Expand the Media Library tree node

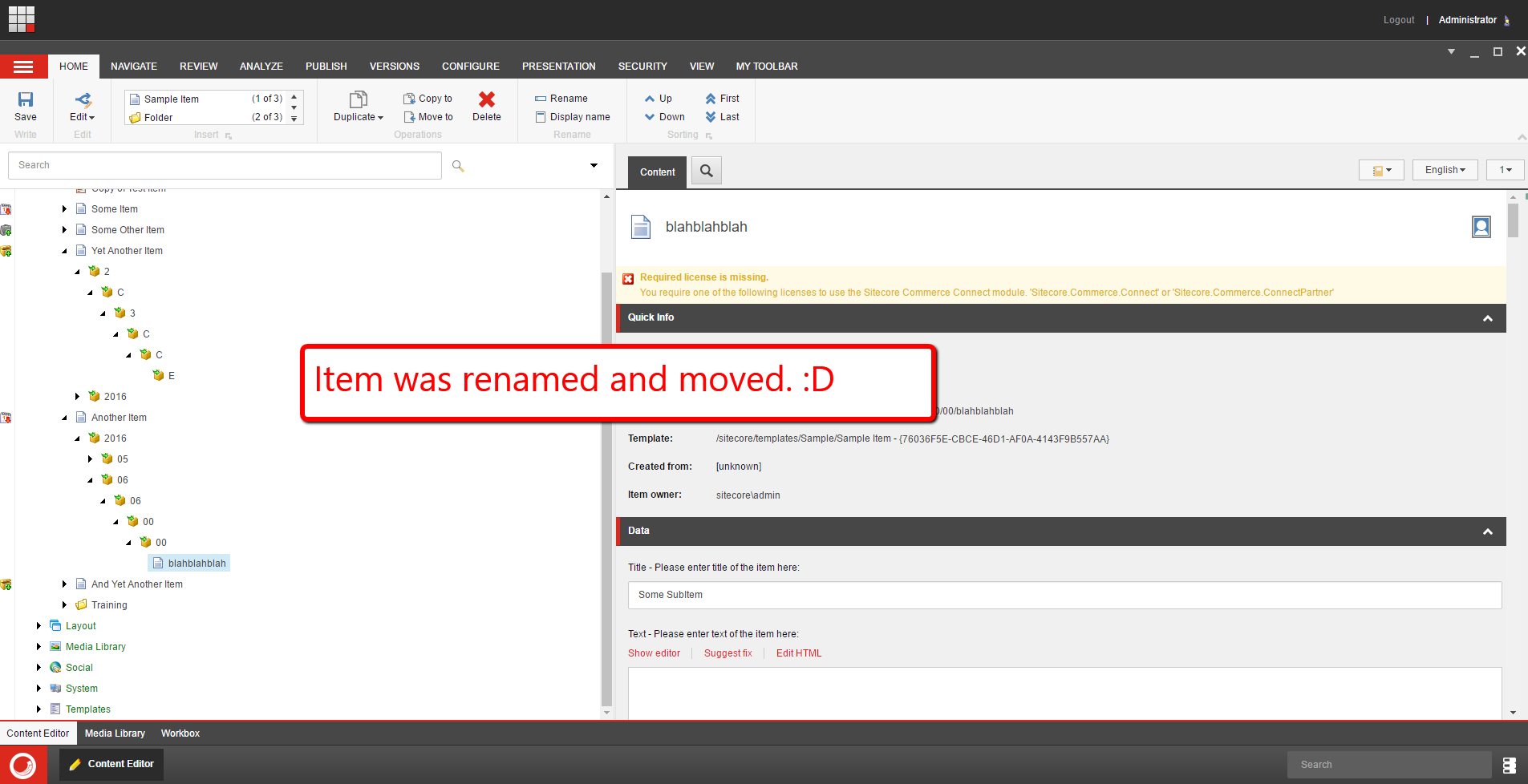[39, 647]
